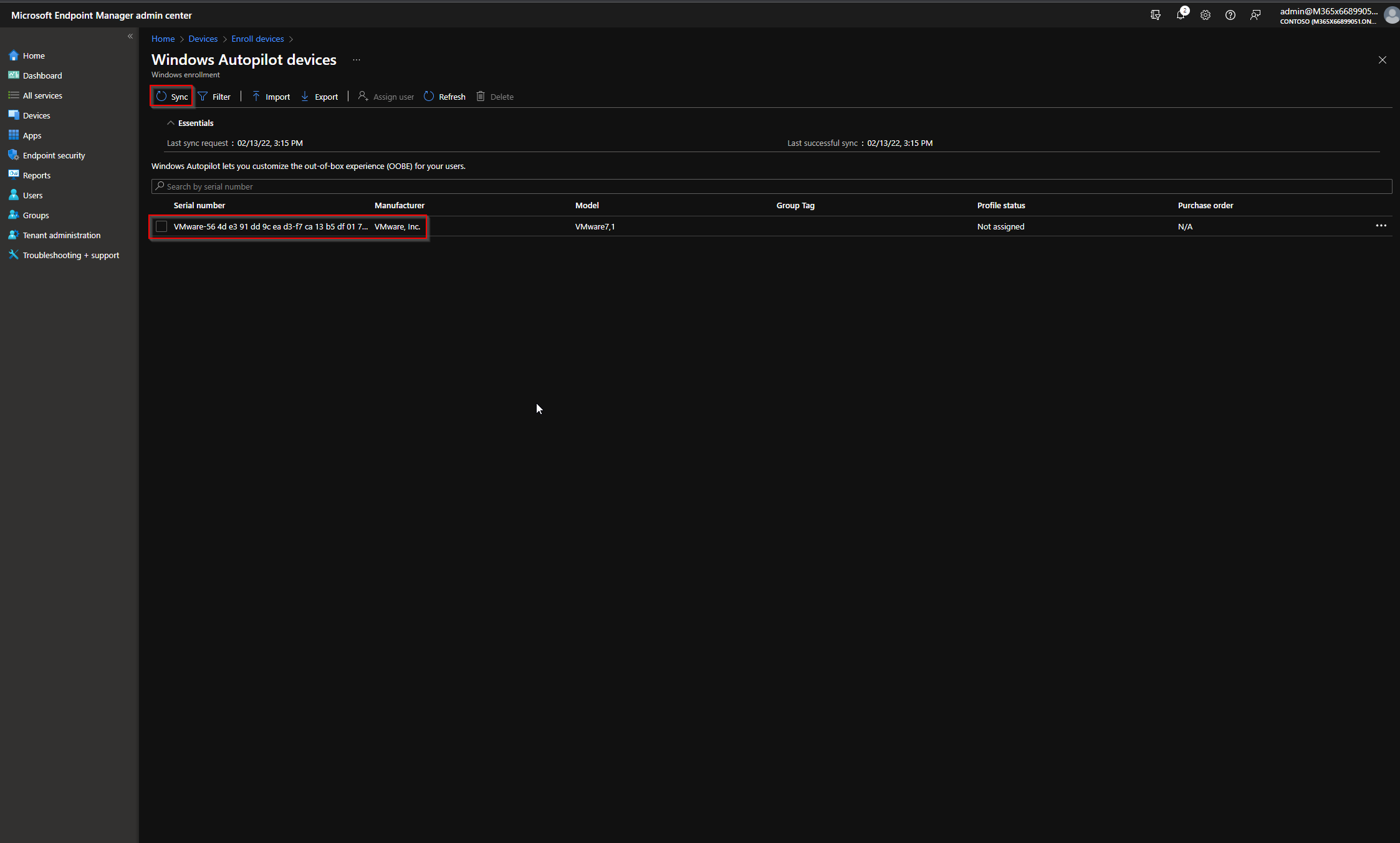Open the portal settings gear

tap(1205, 14)
